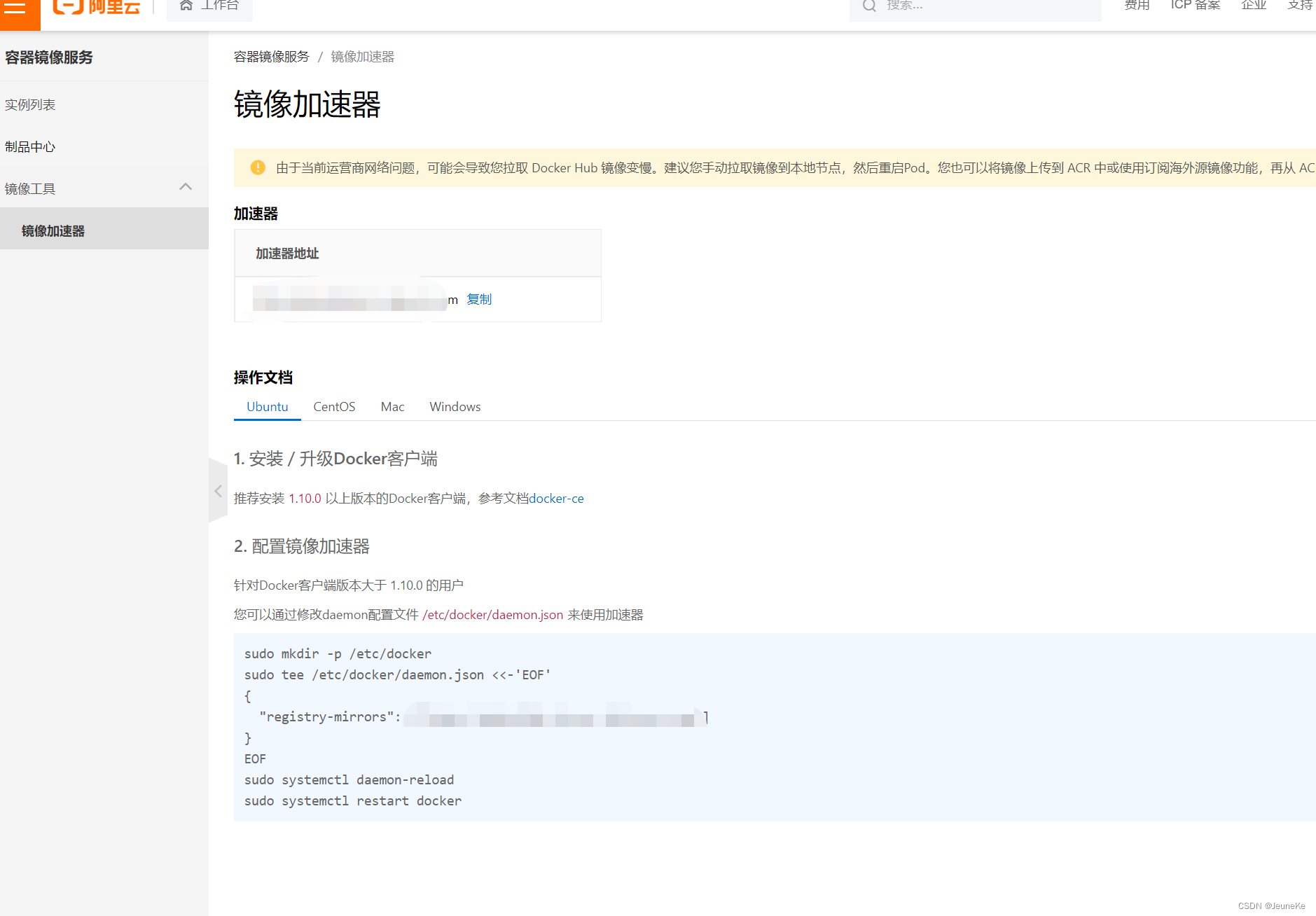Open the 企业 menu

point(1254,6)
